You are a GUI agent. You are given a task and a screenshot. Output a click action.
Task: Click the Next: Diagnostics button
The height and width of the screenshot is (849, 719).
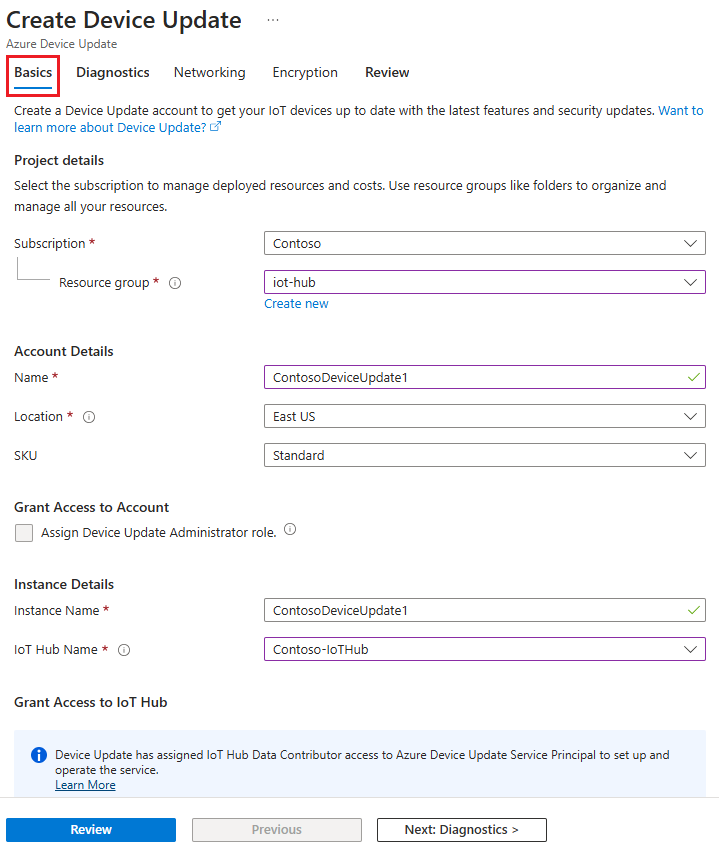click(461, 829)
